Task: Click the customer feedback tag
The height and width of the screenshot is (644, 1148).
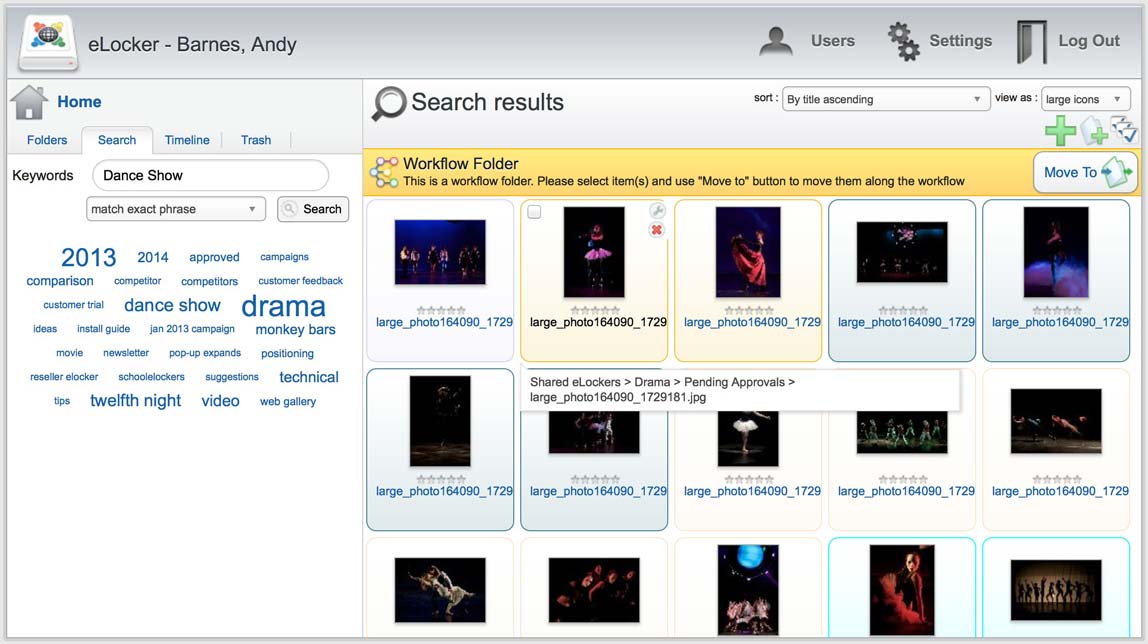Action: (300, 281)
